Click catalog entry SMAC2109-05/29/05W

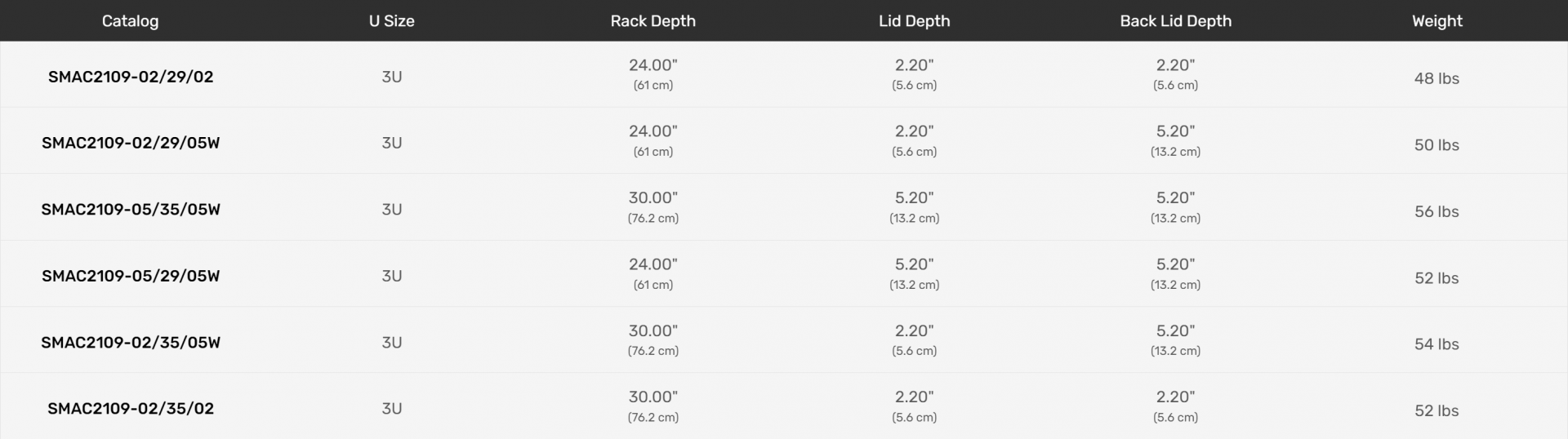[131, 276]
